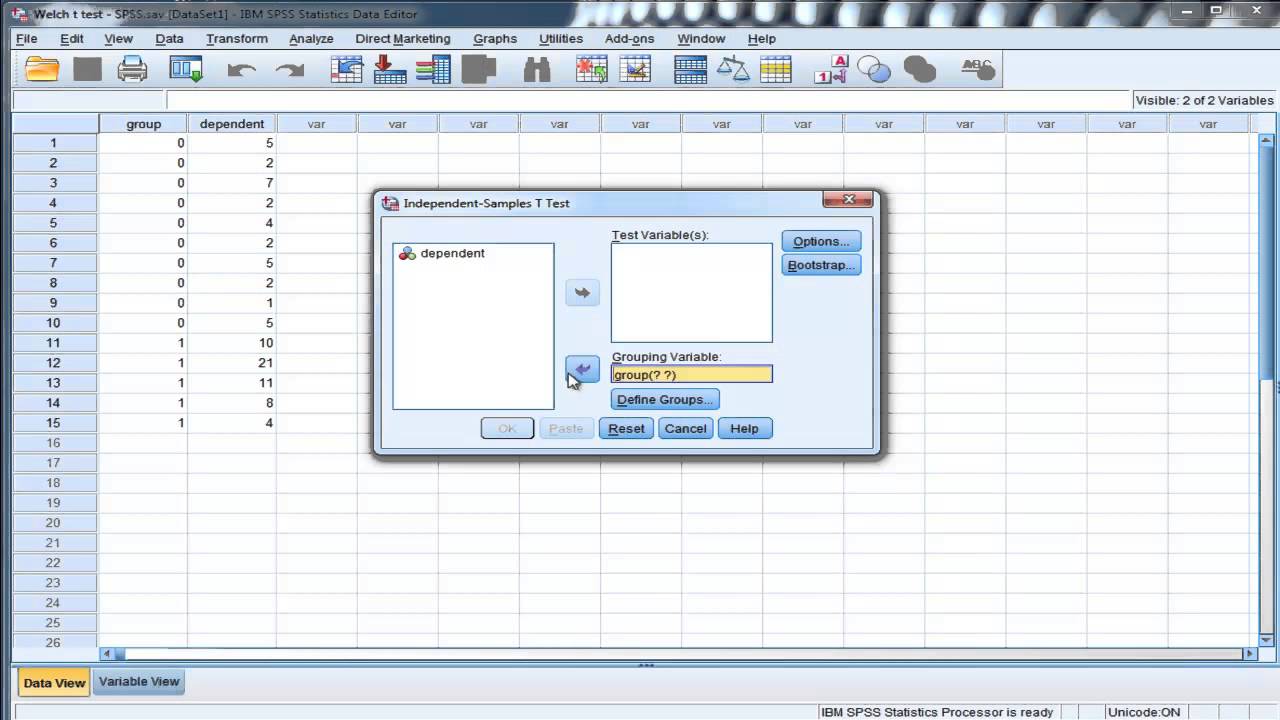Move variable to Test Variable(s) arrow
1280x720 pixels.
click(582, 293)
